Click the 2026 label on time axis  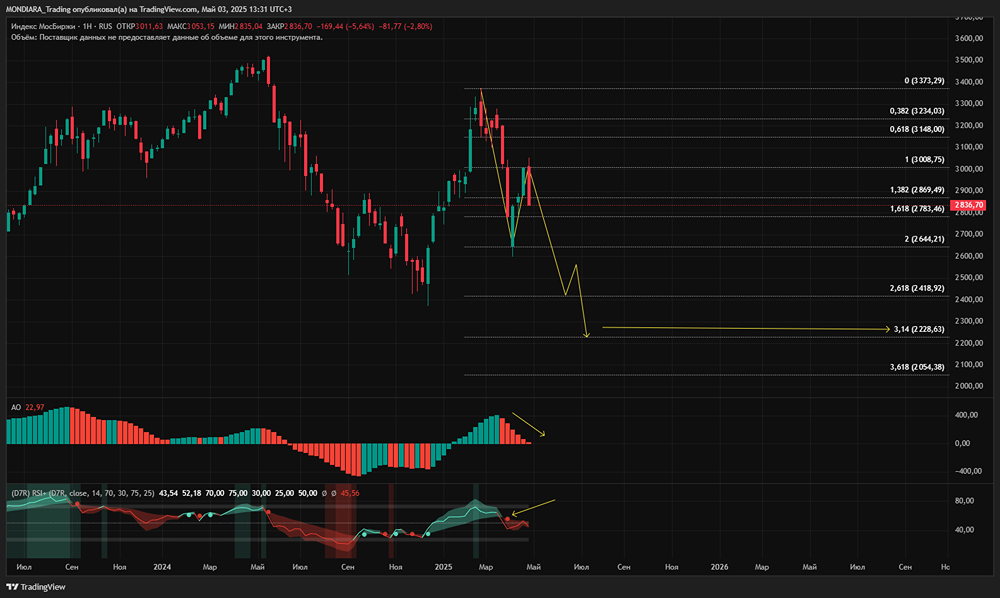point(719,567)
